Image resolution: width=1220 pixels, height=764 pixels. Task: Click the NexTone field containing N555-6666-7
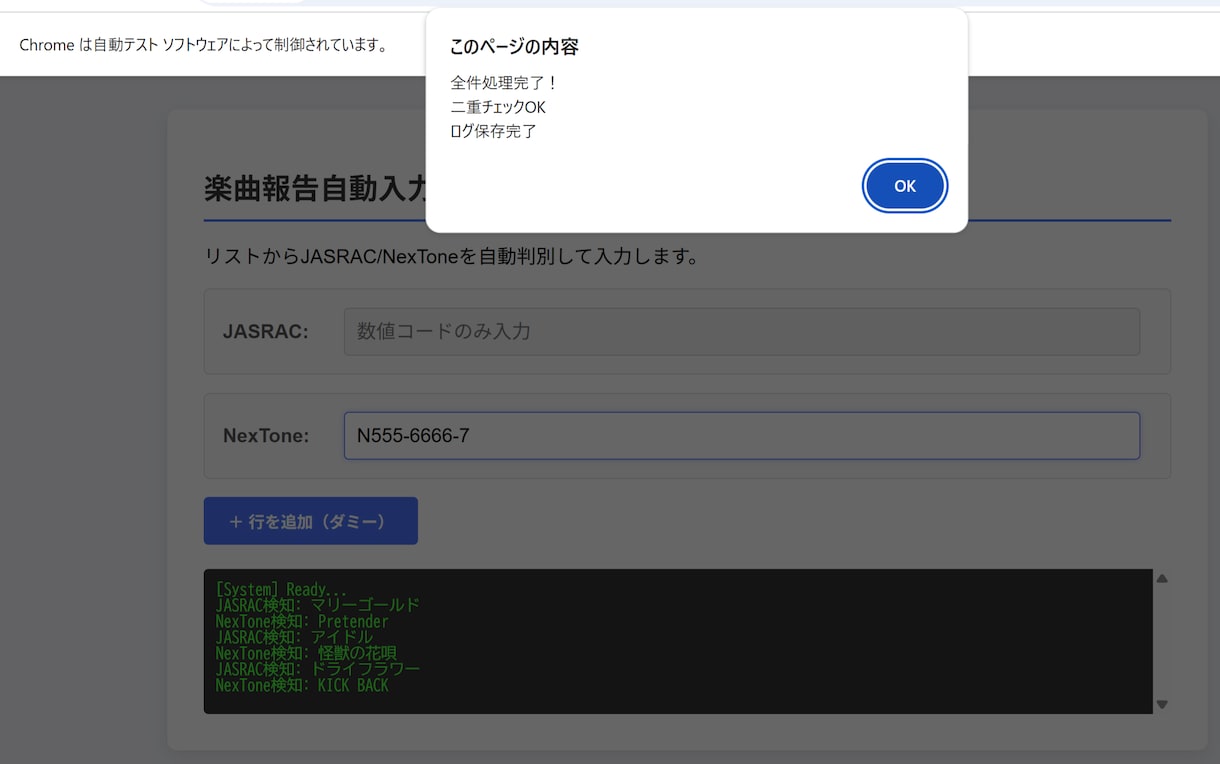[742, 436]
